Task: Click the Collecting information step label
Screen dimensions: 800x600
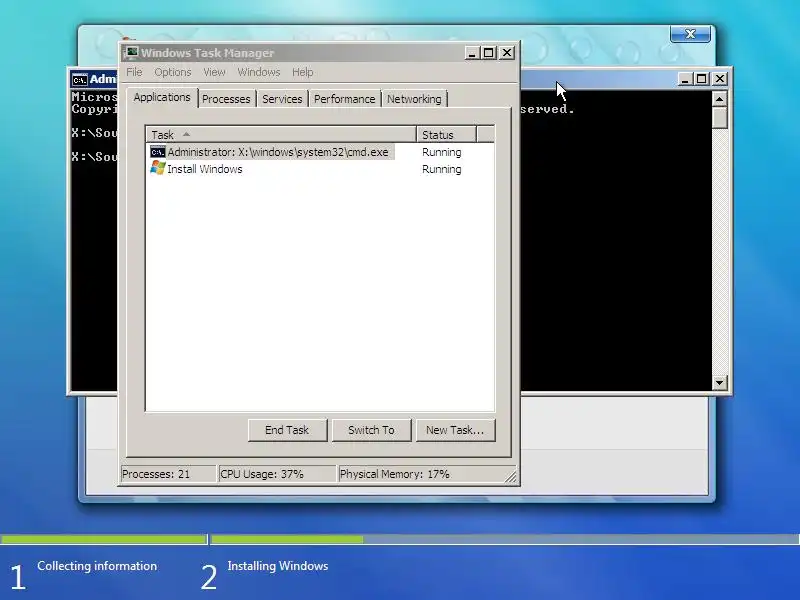Action: (97, 566)
